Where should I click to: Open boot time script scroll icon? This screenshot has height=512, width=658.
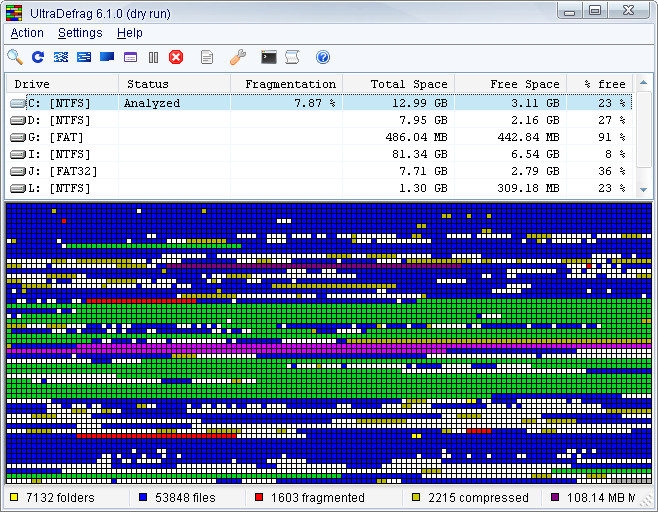[x=292, y=57]
